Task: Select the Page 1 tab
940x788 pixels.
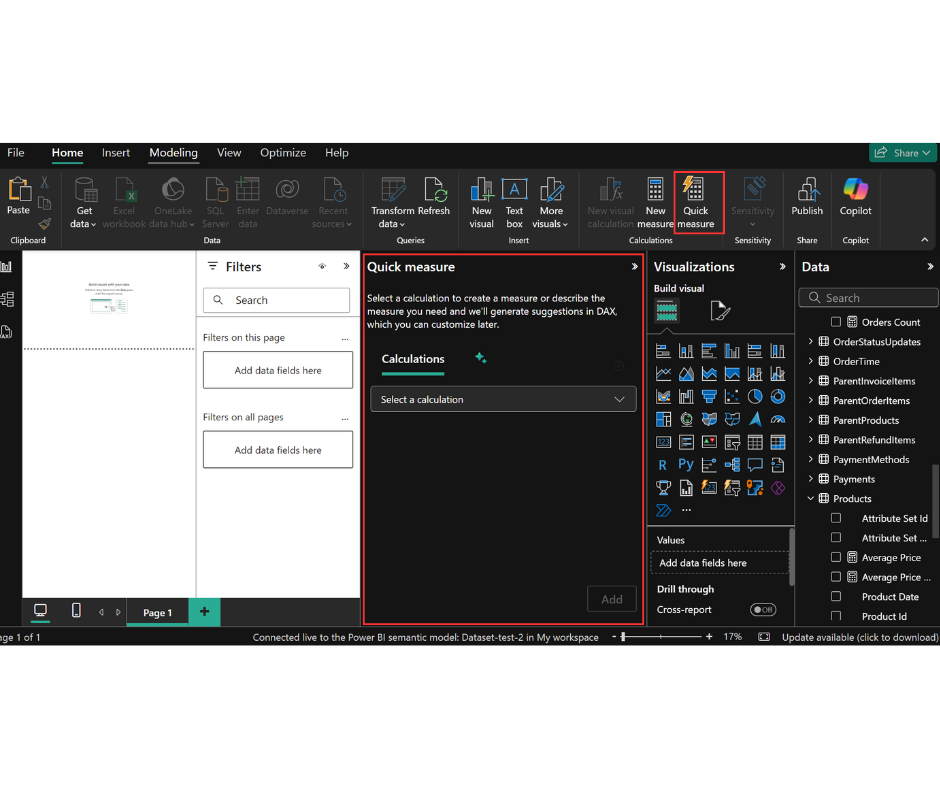Action: tap(157, 612)
